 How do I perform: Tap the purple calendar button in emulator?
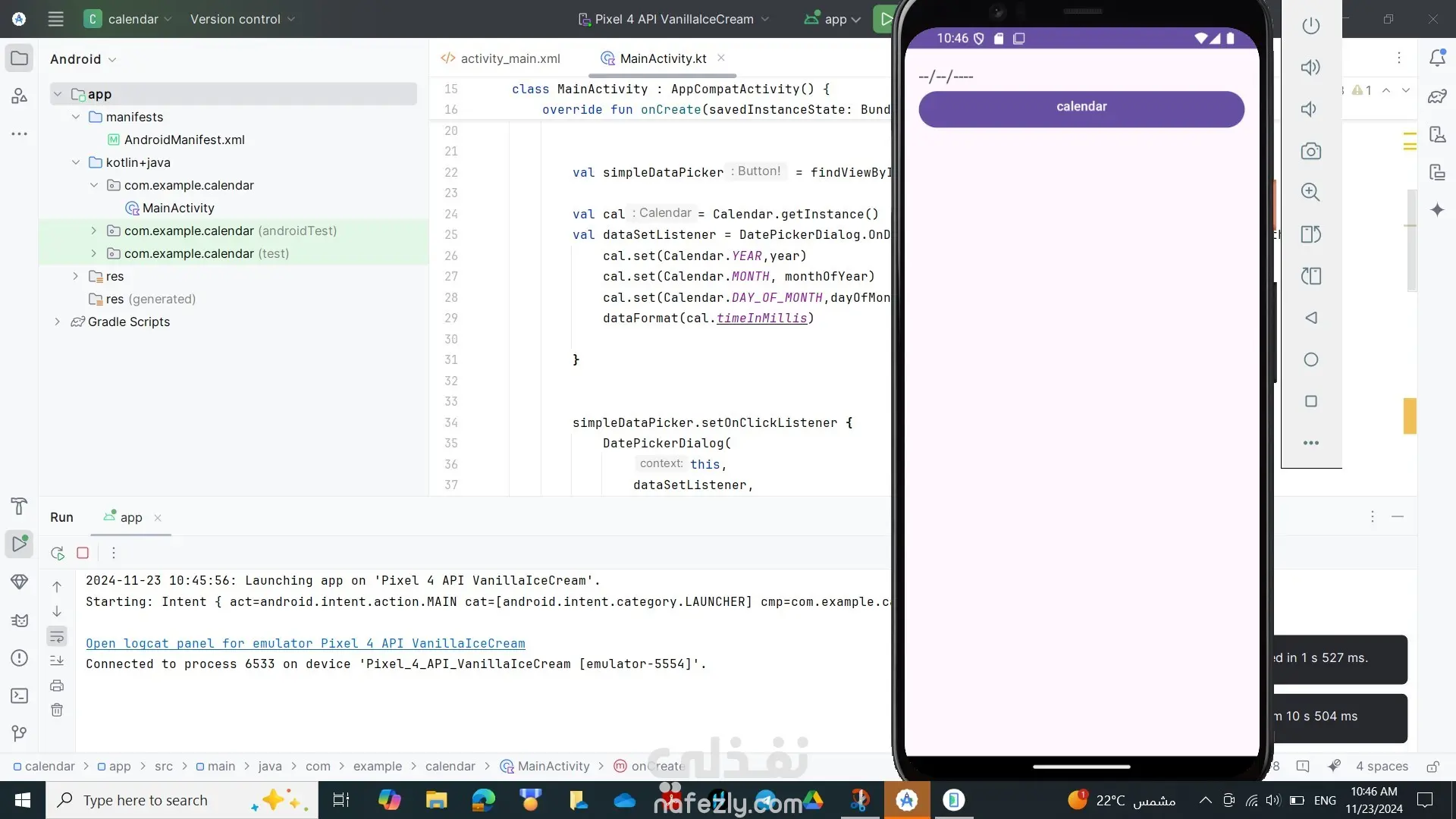tap(1081, 108)
